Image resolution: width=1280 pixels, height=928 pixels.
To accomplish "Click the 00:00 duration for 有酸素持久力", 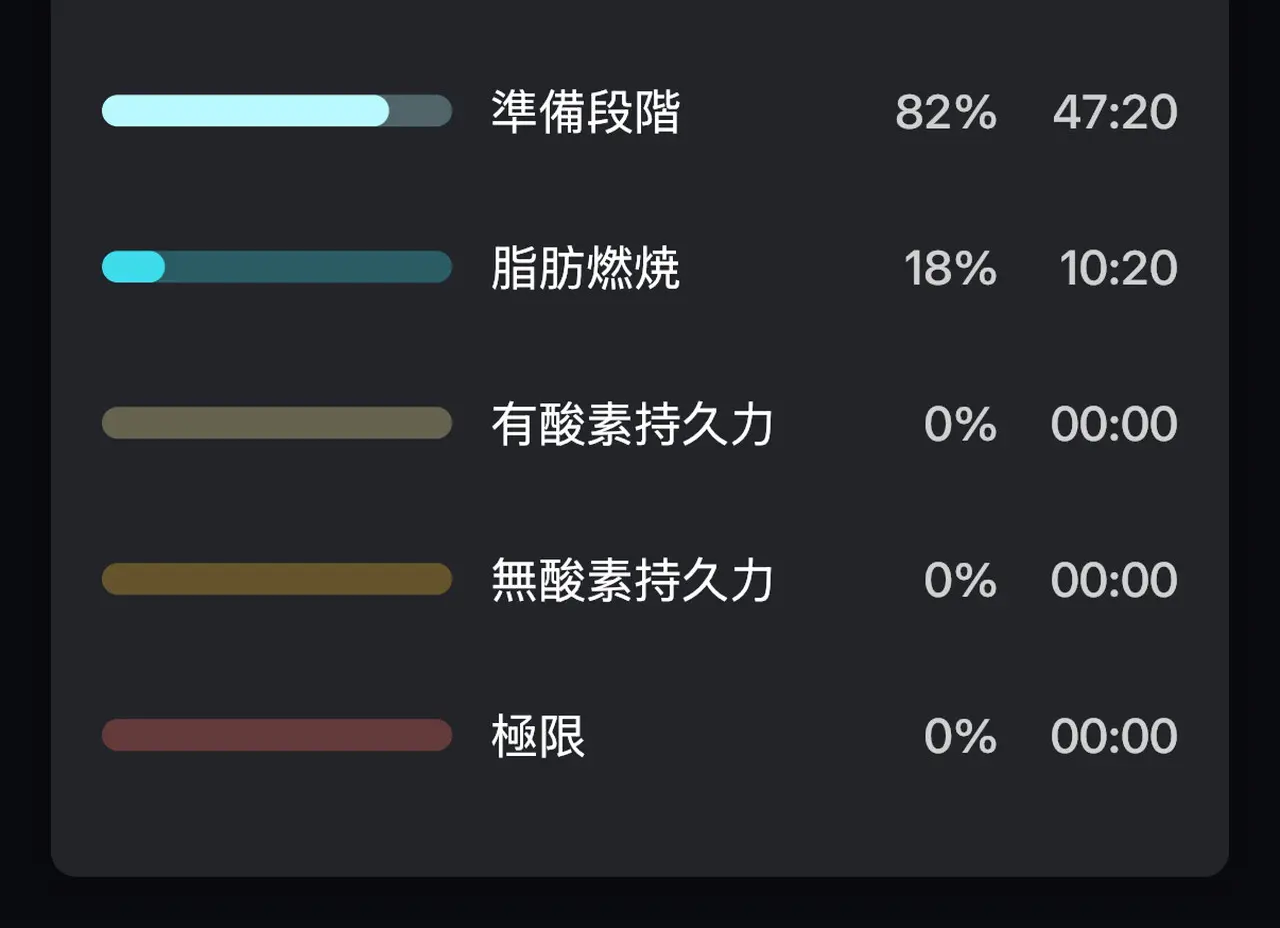I will click(x=1114, y=424).
